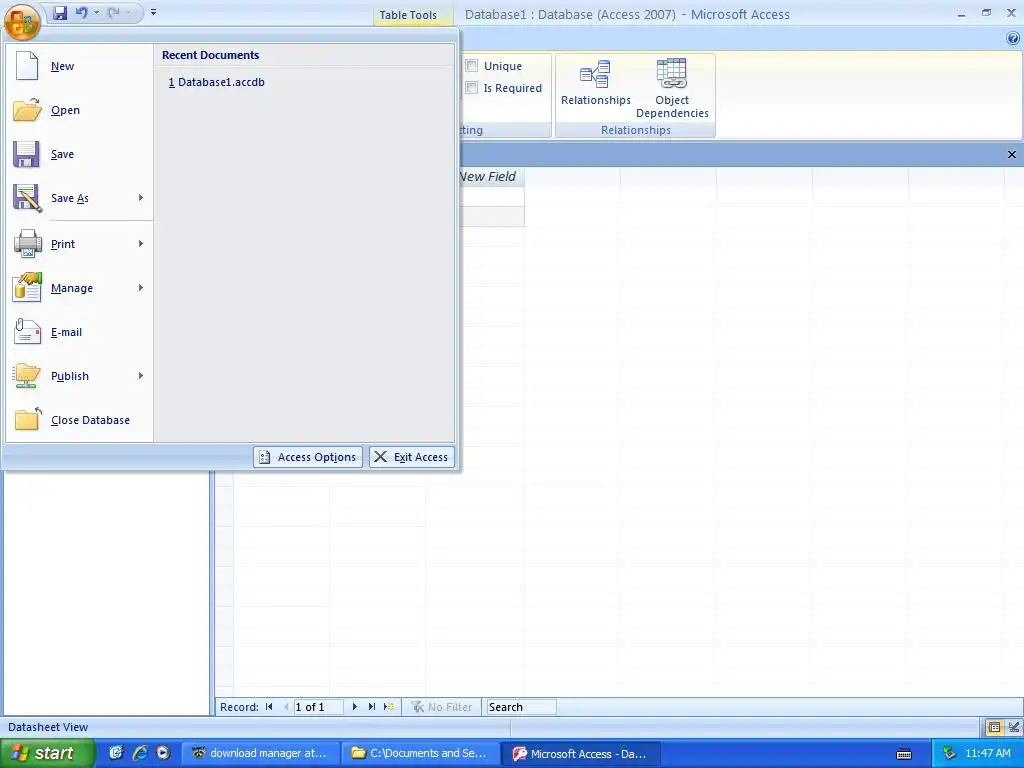Image resolution: width=1024 pixels, height=768 pixels.
Task: Open the Relationships tool
Action: (x=596, y=83)
